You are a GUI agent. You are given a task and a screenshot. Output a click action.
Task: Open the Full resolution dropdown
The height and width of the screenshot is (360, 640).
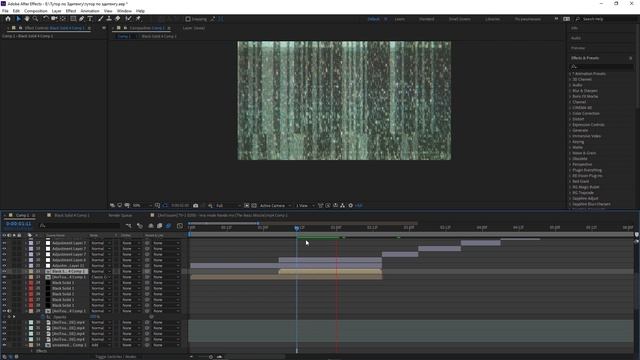coord(228,205)
